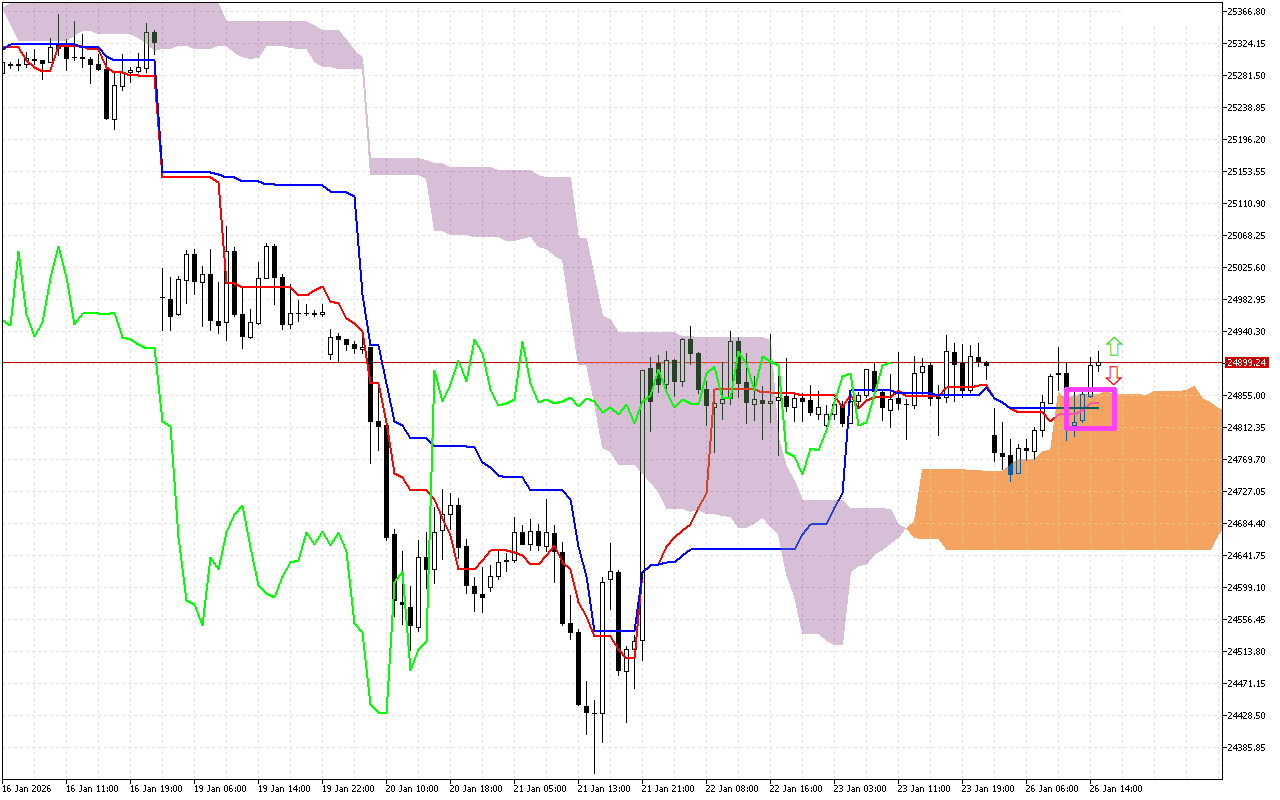Viewport: 1280px width, 800px height.
Task: Click the green up arrow signal
Action: pos(1114,347)
